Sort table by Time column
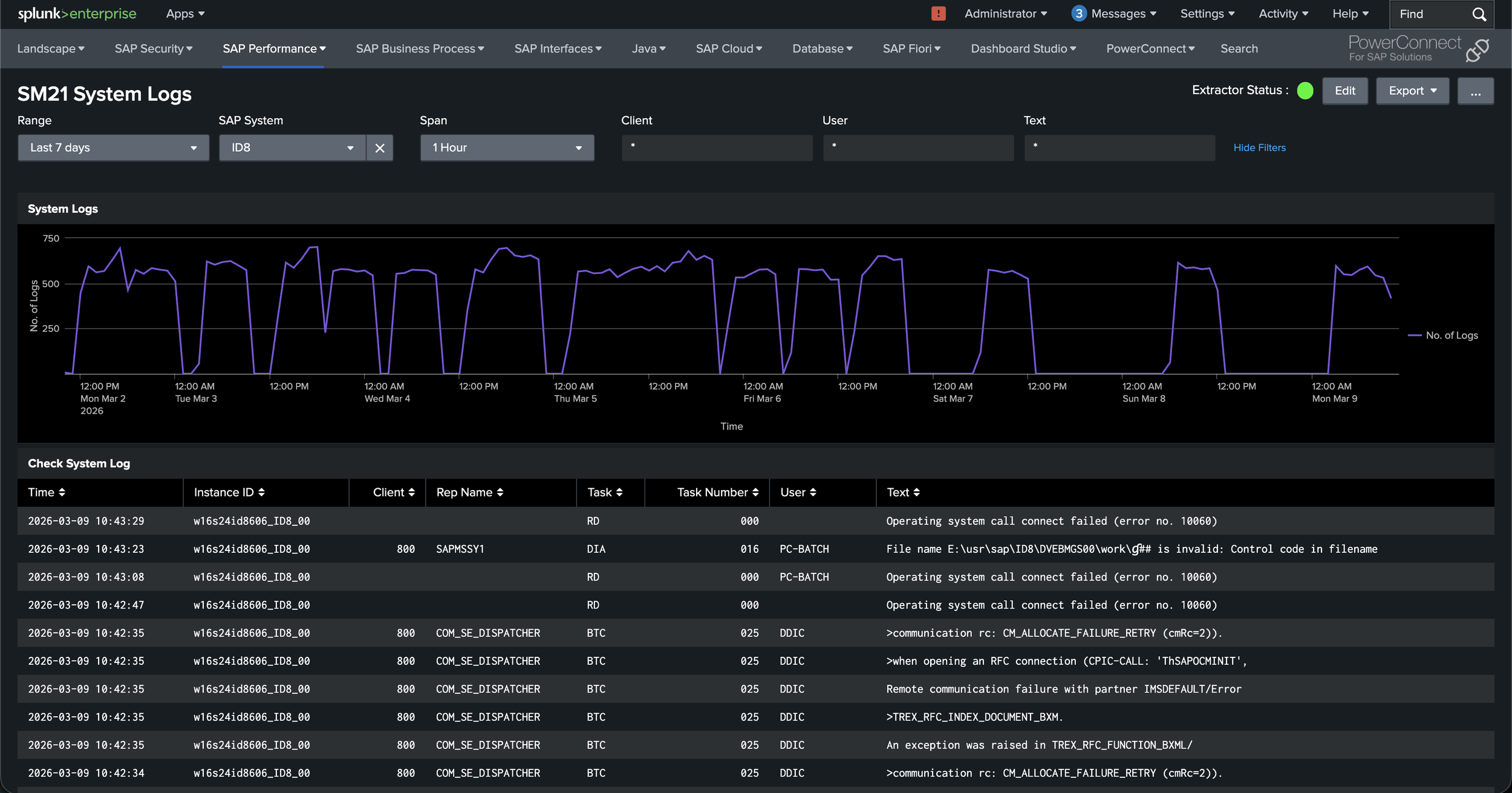Screen dimensions: 1512x793 [47, 492]
